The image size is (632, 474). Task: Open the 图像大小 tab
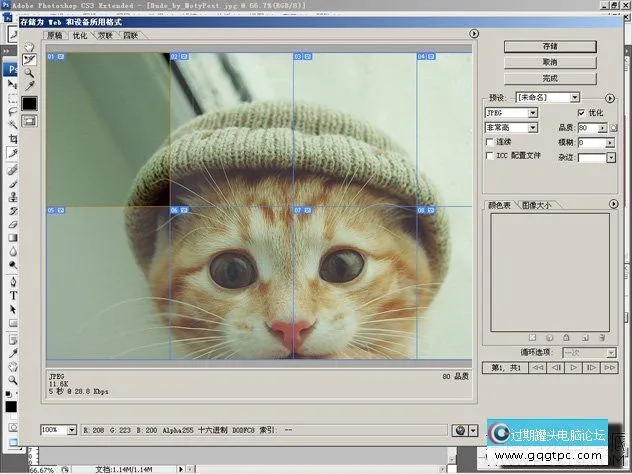pyautogui.click(x=536, y=205)
